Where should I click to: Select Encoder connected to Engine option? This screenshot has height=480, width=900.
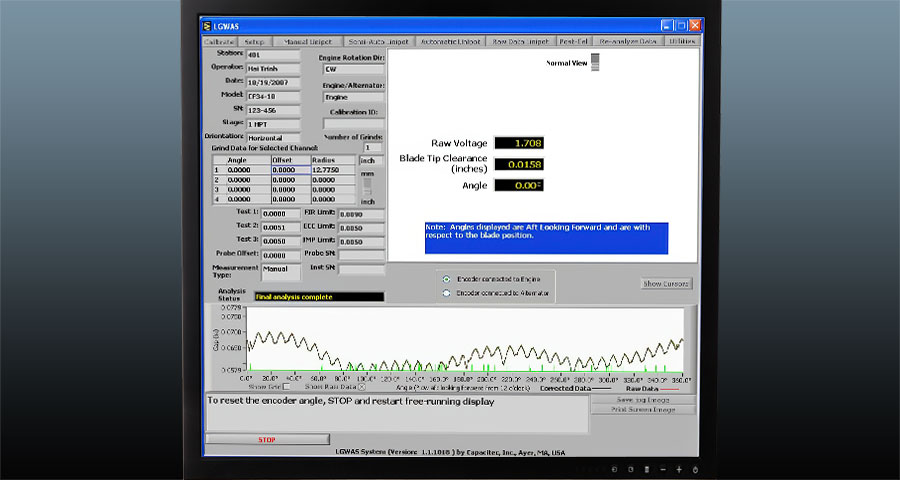tap(446, 278)
